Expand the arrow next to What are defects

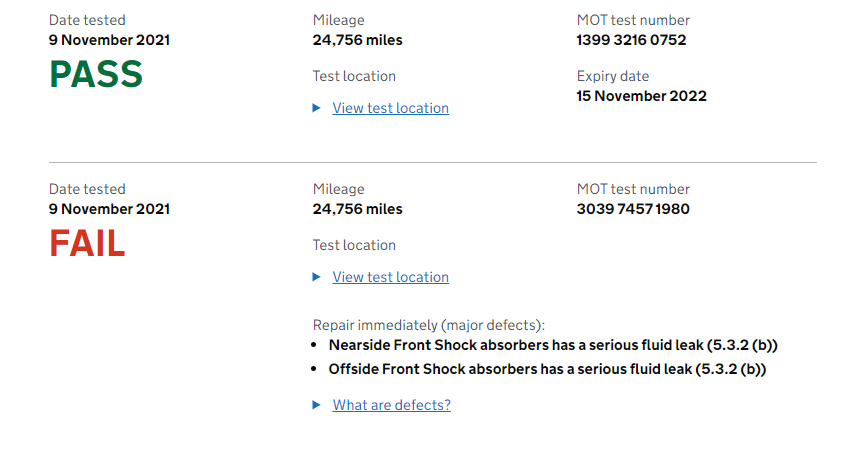[x=316, y=405]
